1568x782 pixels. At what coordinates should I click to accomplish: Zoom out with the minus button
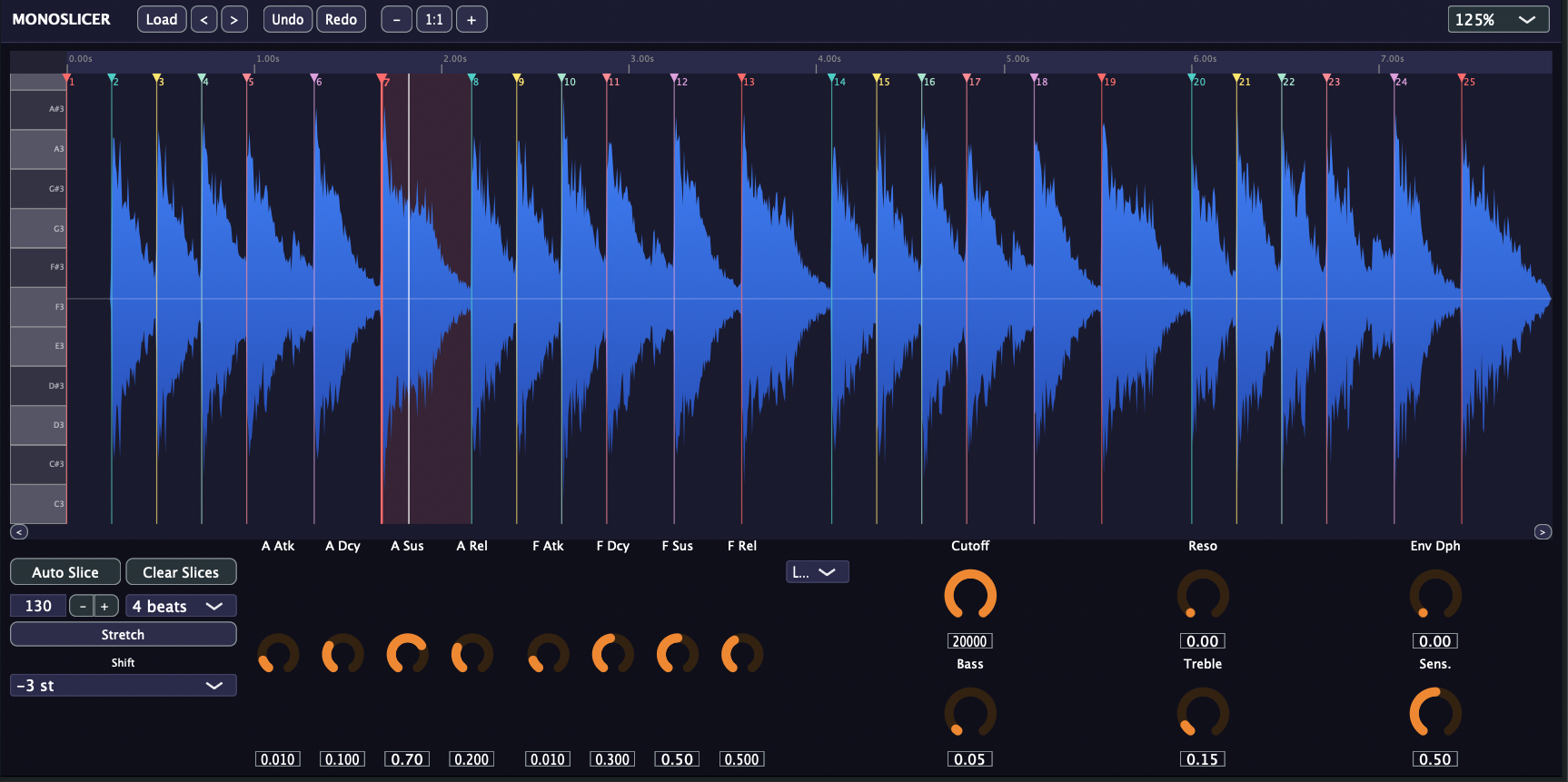(x=396, y=19)
